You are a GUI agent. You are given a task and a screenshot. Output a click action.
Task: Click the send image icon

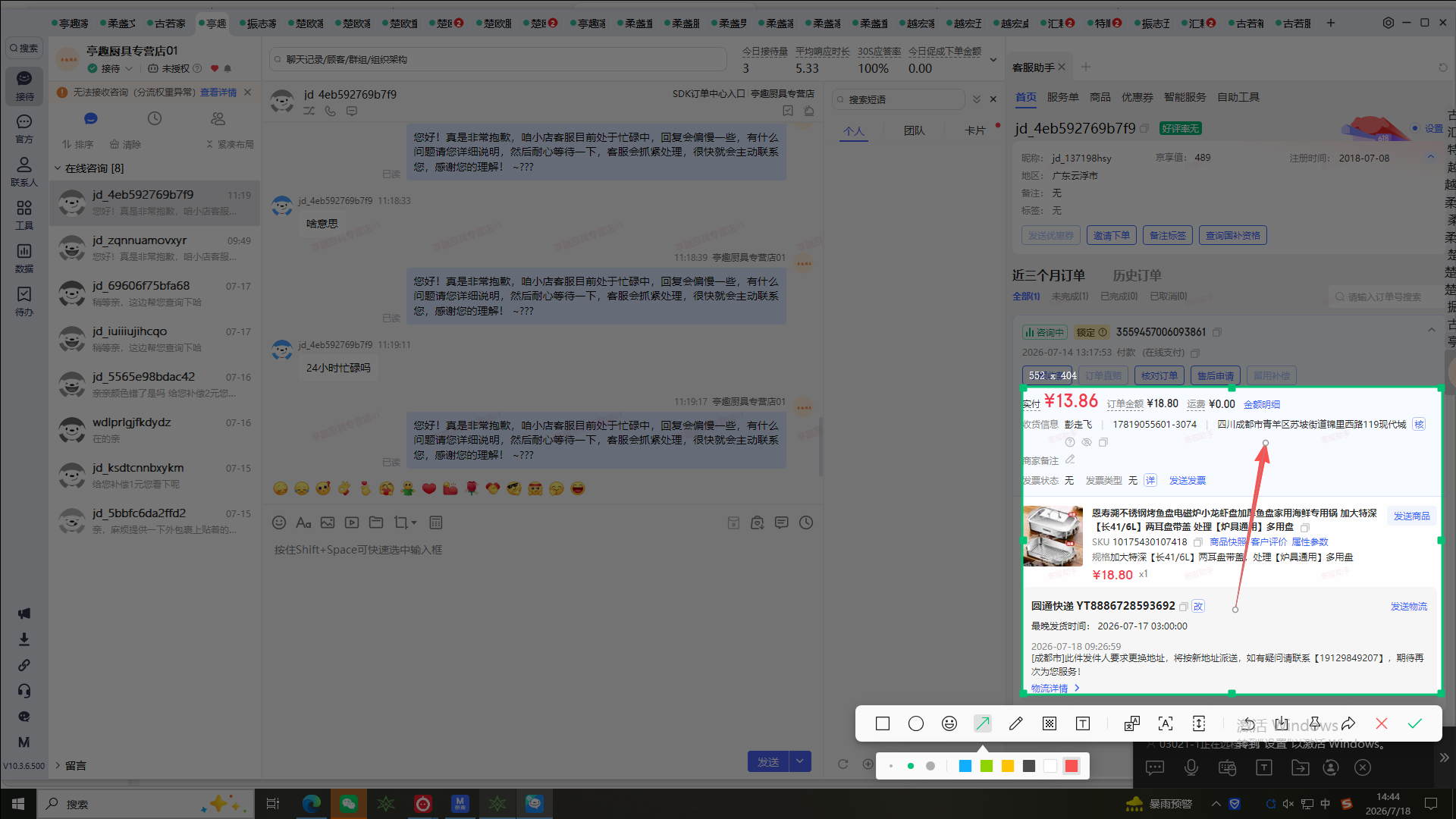click(x=328, y=522)
